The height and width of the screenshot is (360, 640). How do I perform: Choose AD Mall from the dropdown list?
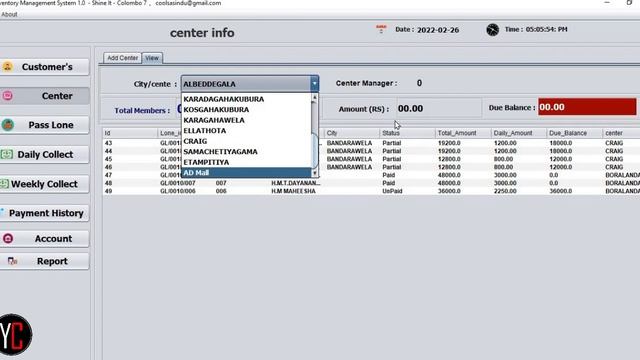(x=247, y=173)
